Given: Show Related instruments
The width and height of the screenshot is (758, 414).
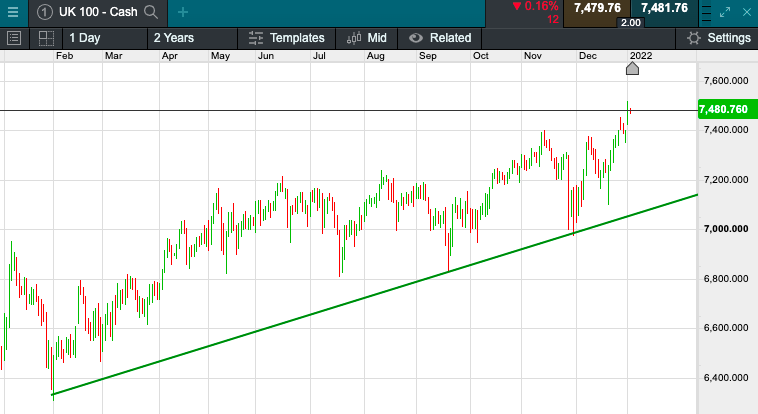Looking at the screenshot, I should click(x=440, y=38).
